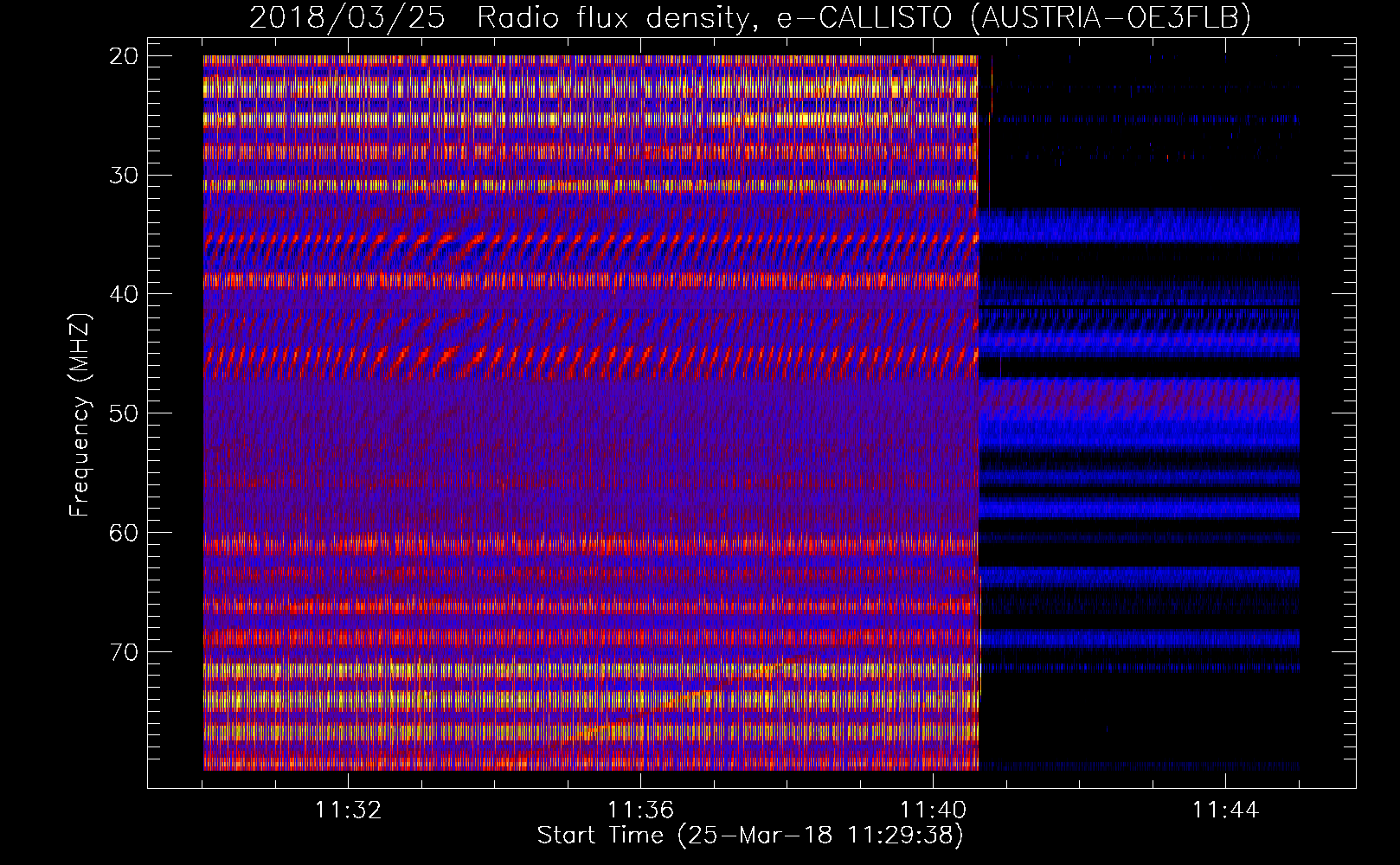
Task: Click the 11:44 time tick label
Action: pos(1225,811)
